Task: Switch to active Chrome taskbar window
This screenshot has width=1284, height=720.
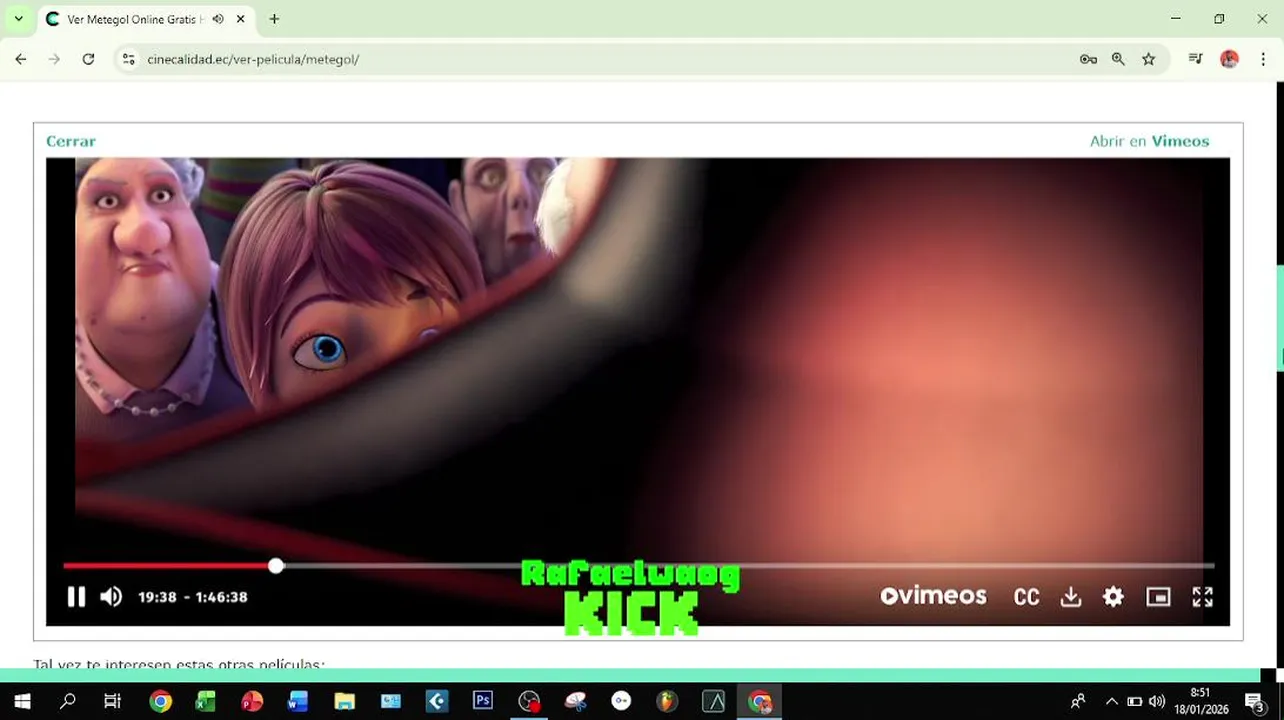Action: click(760, 701)
